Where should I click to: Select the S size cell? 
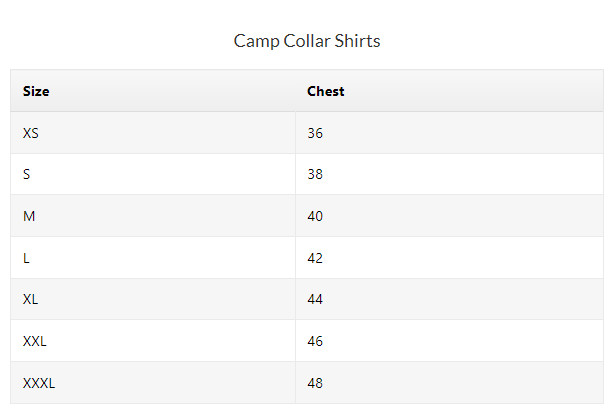tap(27, 174)
